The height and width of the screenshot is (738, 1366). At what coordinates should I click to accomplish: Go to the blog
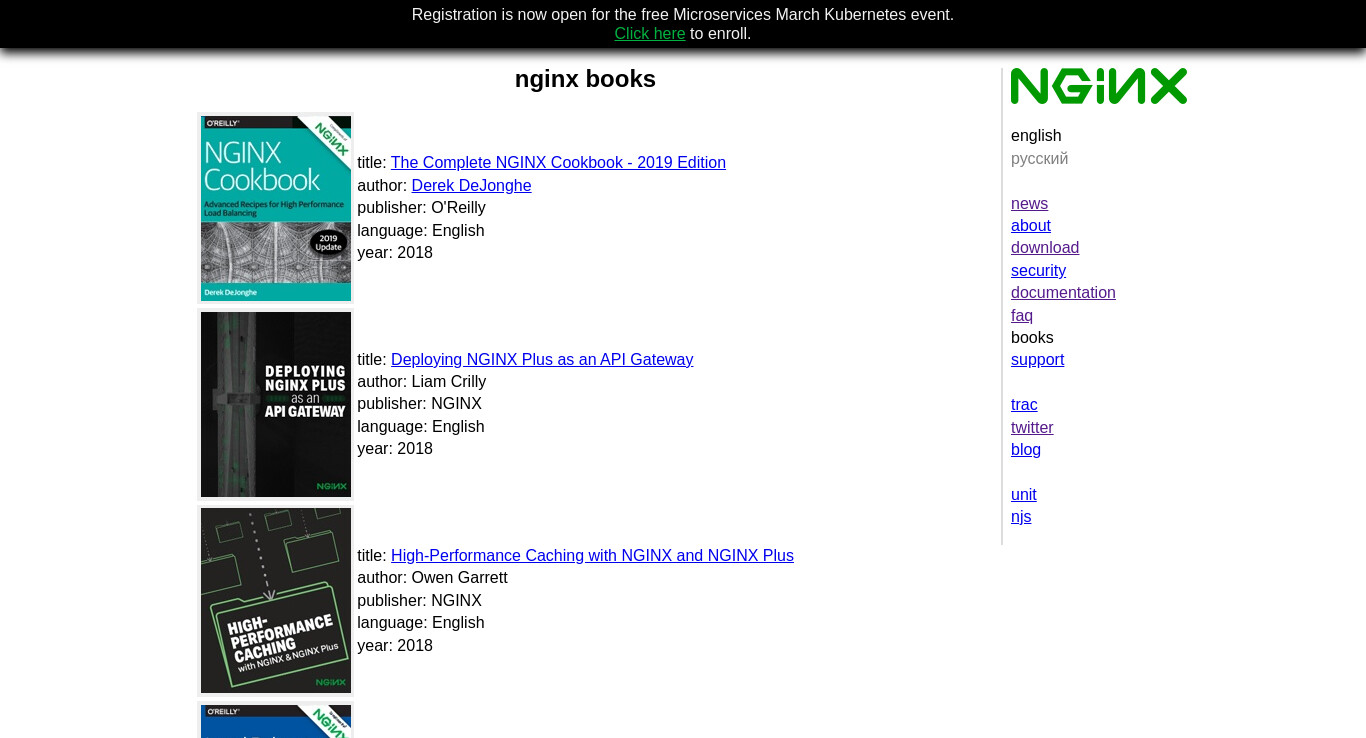1026,450
